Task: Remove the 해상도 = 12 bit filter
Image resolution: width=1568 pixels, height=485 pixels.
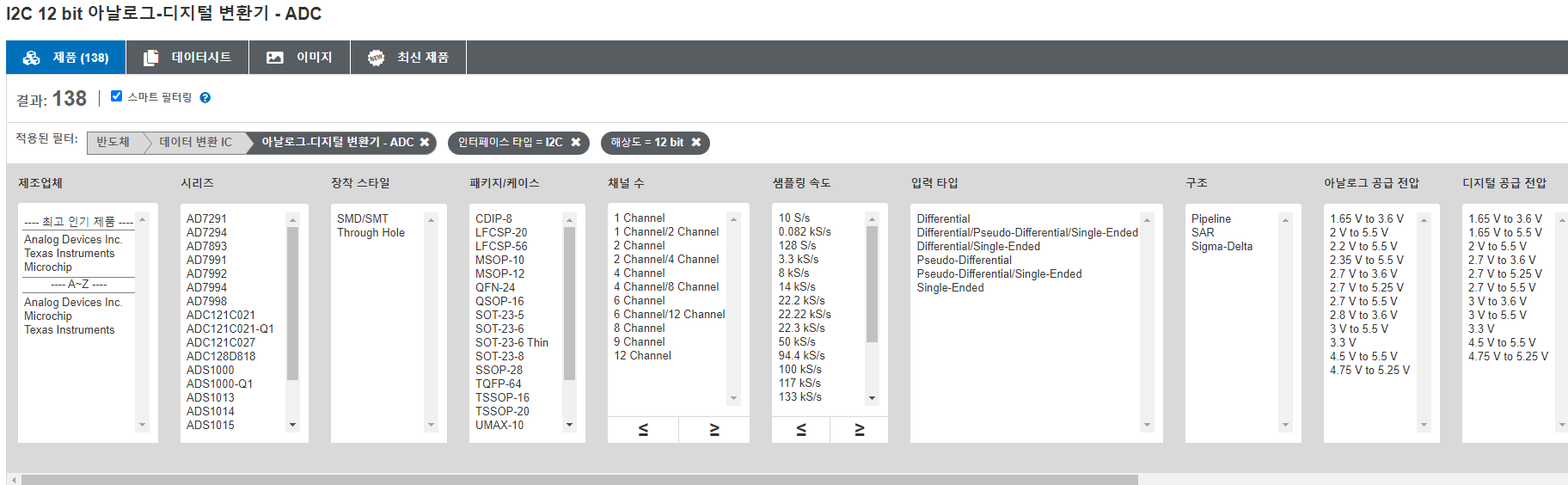Action: (x=696, y=143)
